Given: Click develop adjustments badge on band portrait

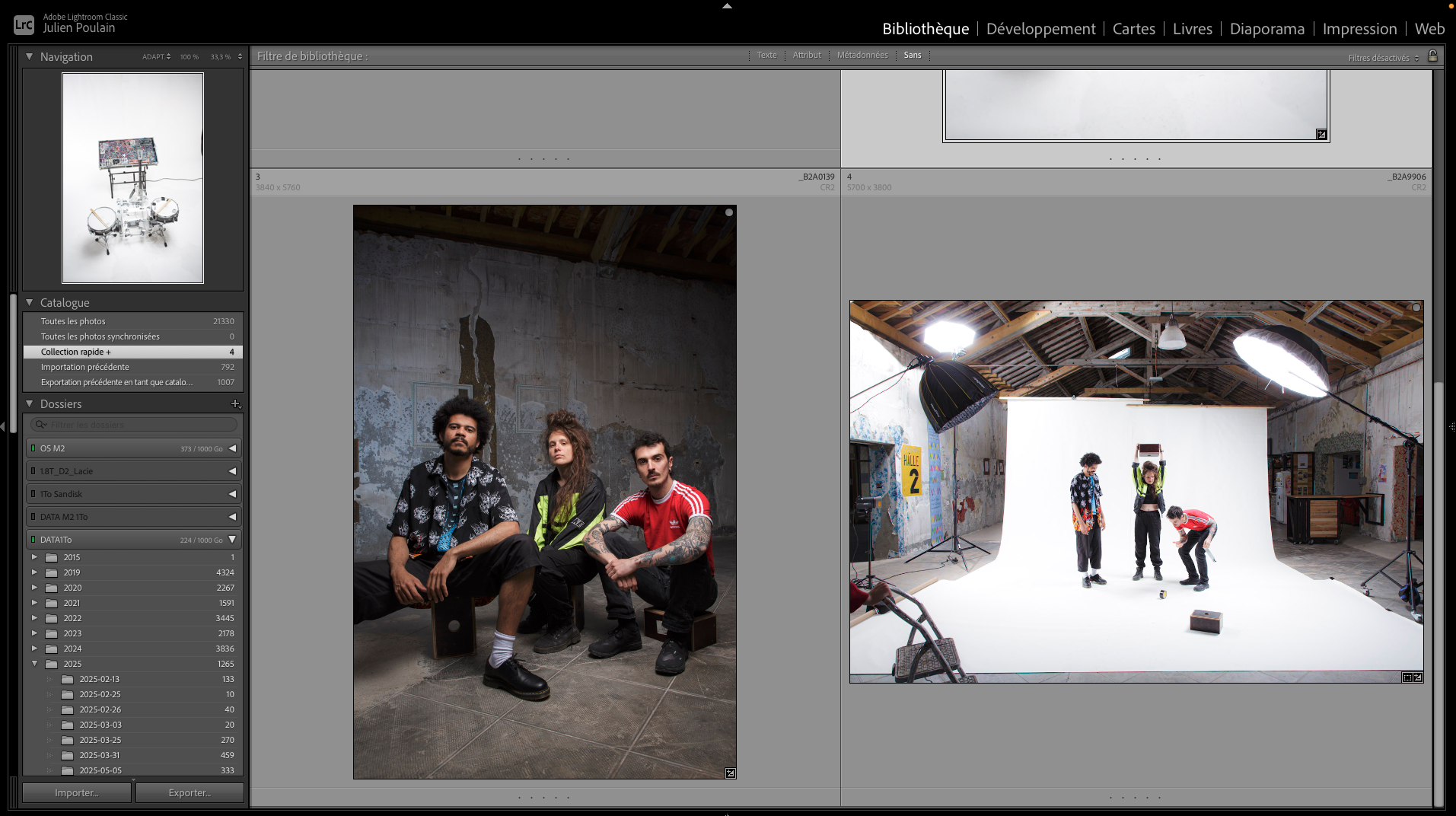Looking at the screenshot, I should pos(730,773).
